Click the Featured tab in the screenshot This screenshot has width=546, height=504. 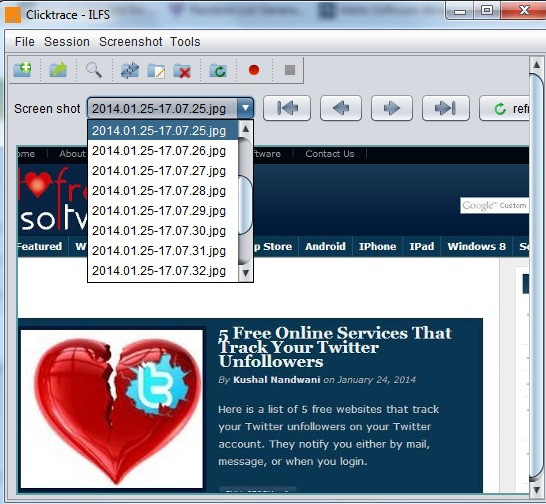[40, 247]
